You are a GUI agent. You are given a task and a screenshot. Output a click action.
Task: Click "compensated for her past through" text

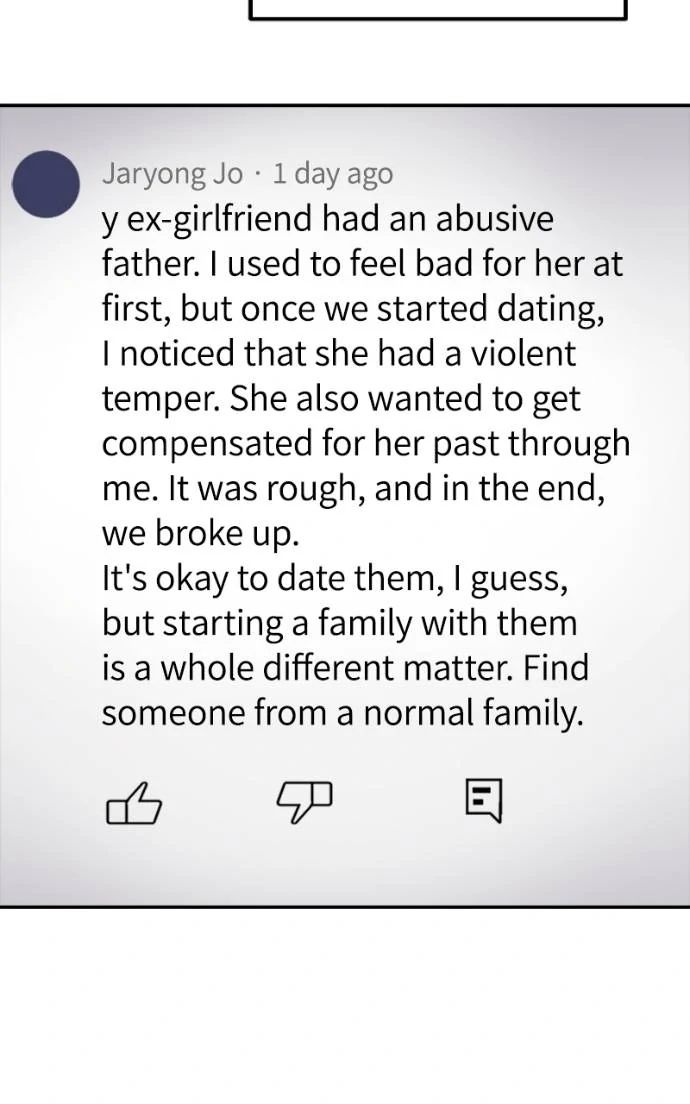click(366, 443)
